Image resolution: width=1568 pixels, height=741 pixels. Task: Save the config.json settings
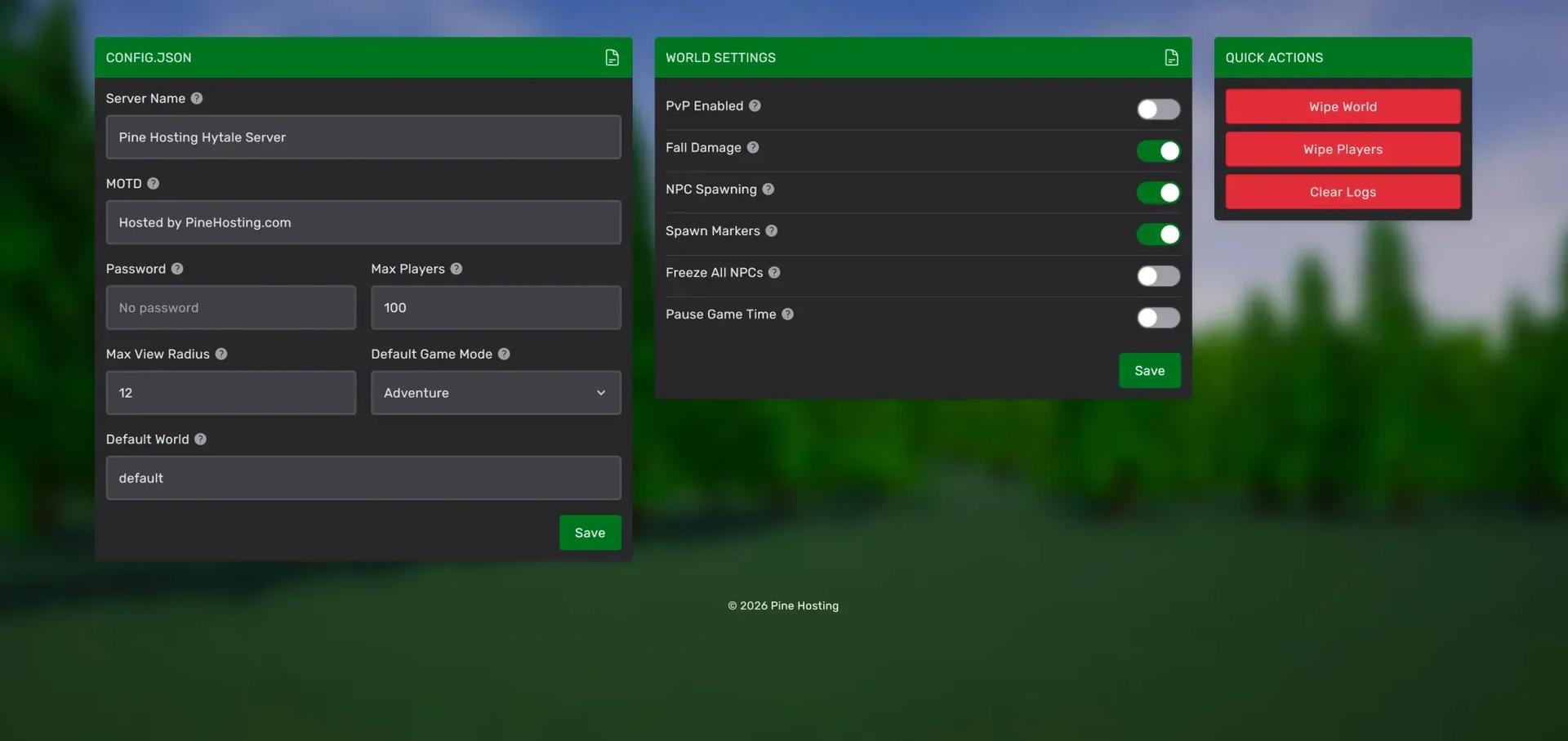tap(590, 532)
